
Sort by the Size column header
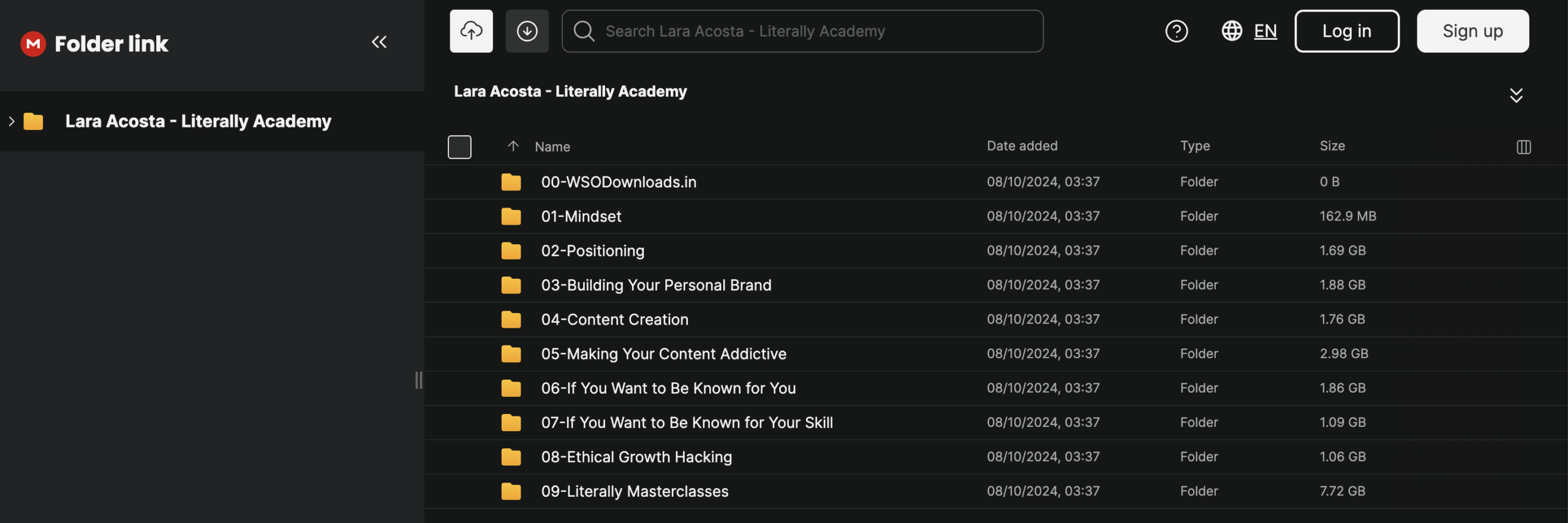click(1332, 146)
